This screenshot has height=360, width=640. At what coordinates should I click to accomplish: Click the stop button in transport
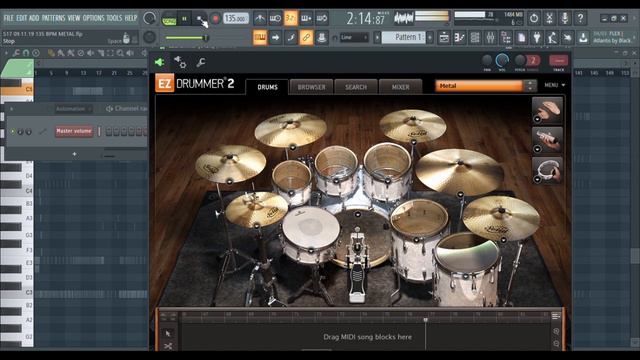(x=200, y=19)
